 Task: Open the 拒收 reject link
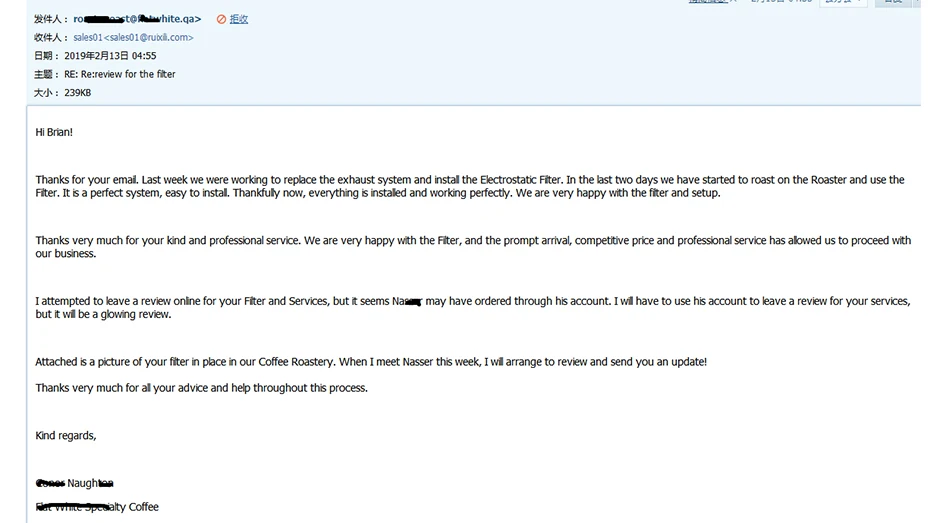(x=239, y=19)
